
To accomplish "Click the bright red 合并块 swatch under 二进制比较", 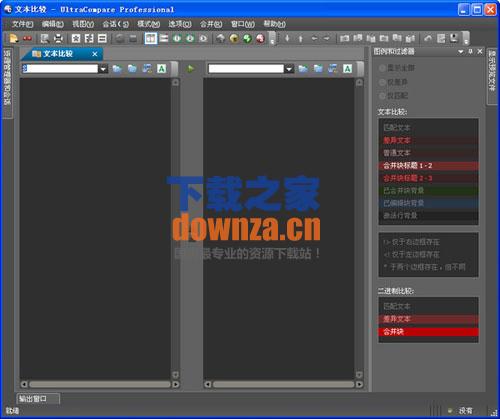I will [429, 332].
